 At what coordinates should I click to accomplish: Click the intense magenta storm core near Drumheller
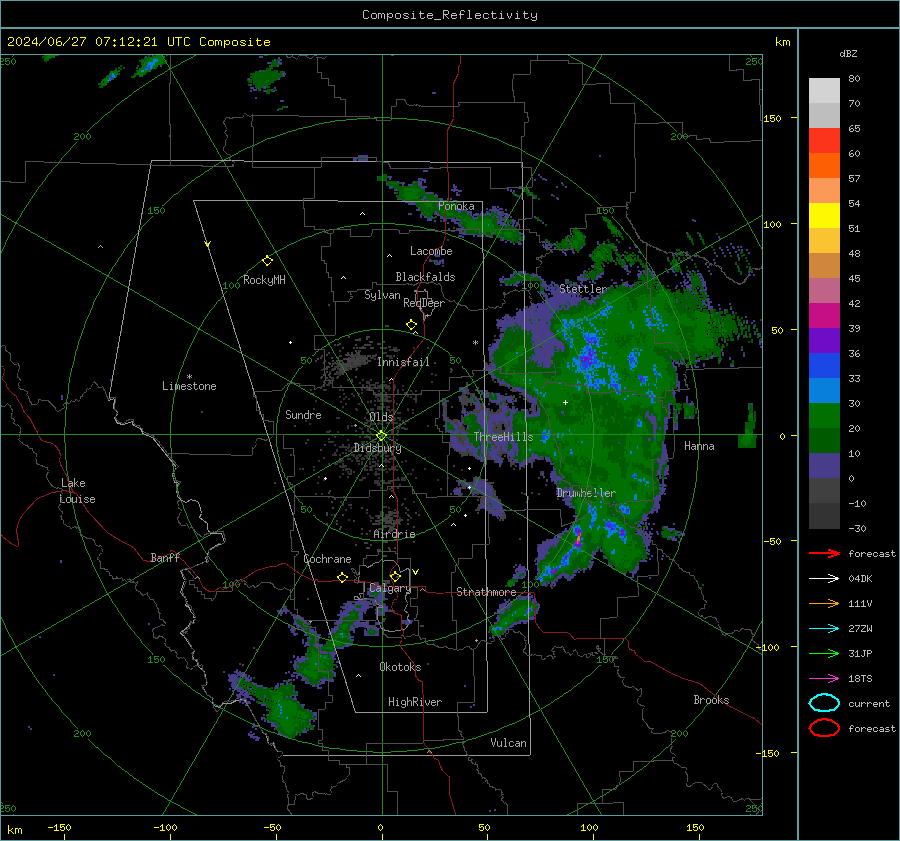pos(578,538)
